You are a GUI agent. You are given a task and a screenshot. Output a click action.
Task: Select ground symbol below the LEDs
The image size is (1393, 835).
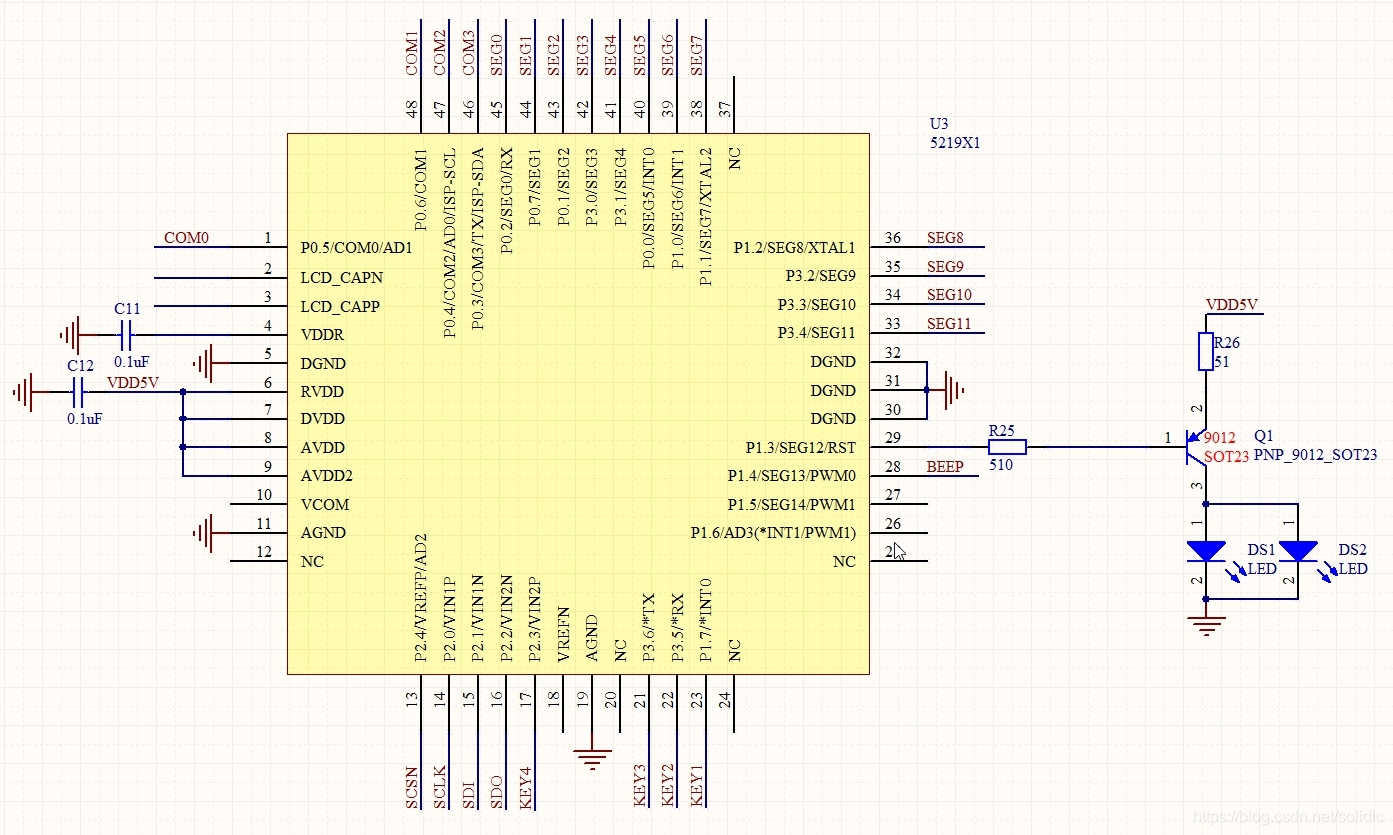click(1206, 627)
